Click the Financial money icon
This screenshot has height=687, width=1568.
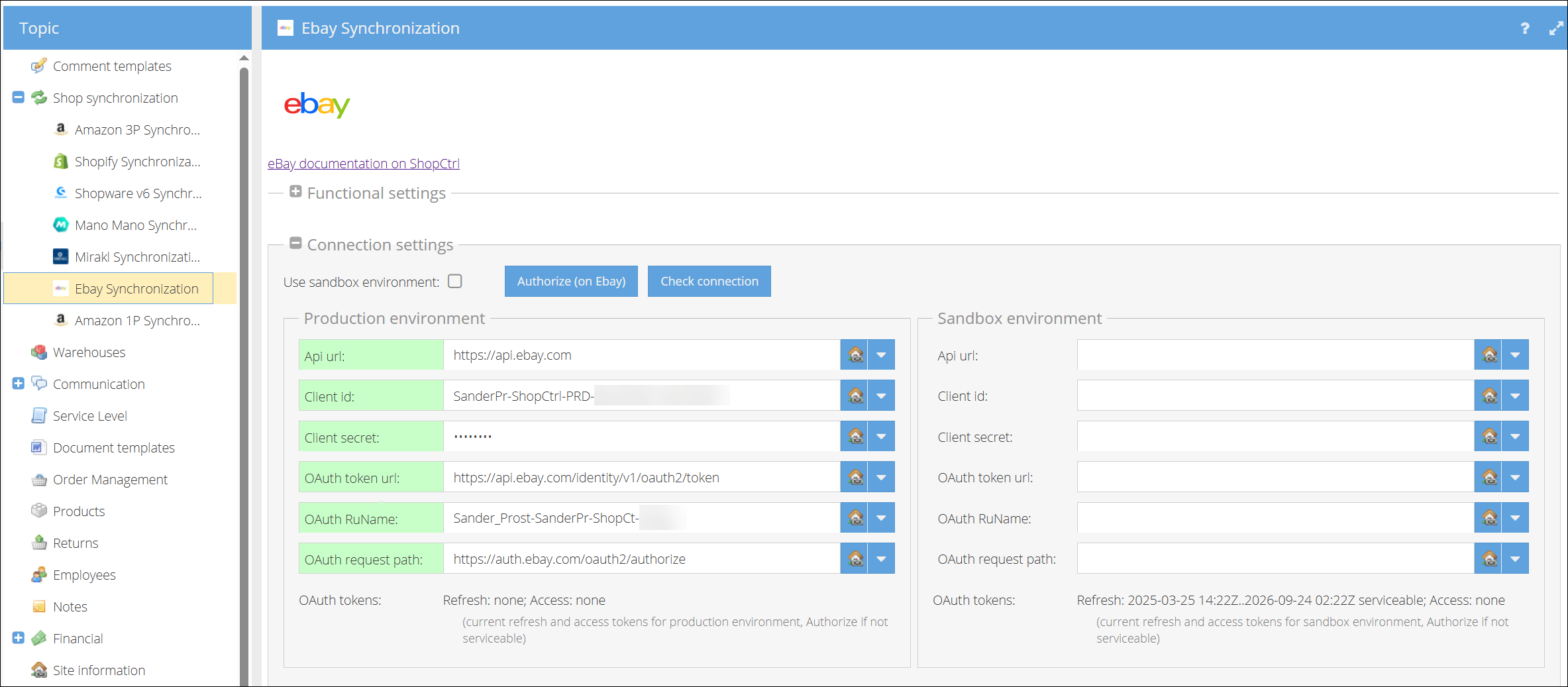point(39,638)
